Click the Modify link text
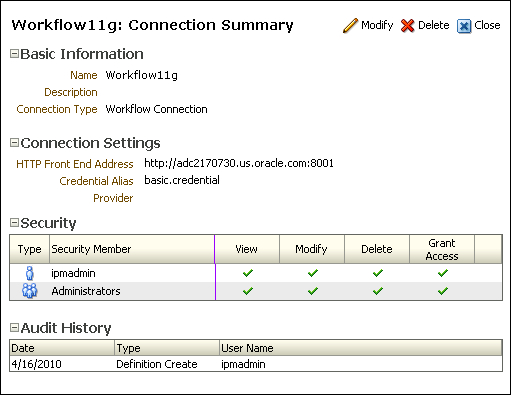511x395 pixels. coord(377,25)
